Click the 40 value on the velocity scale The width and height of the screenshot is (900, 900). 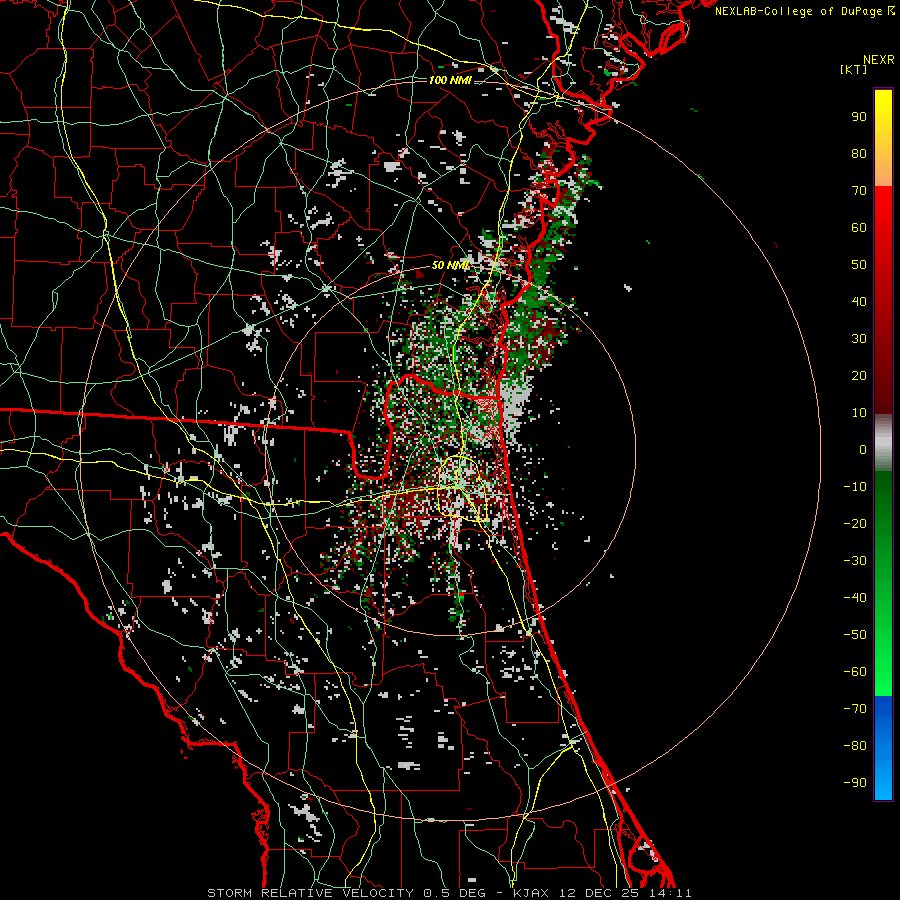pos(859,301)
